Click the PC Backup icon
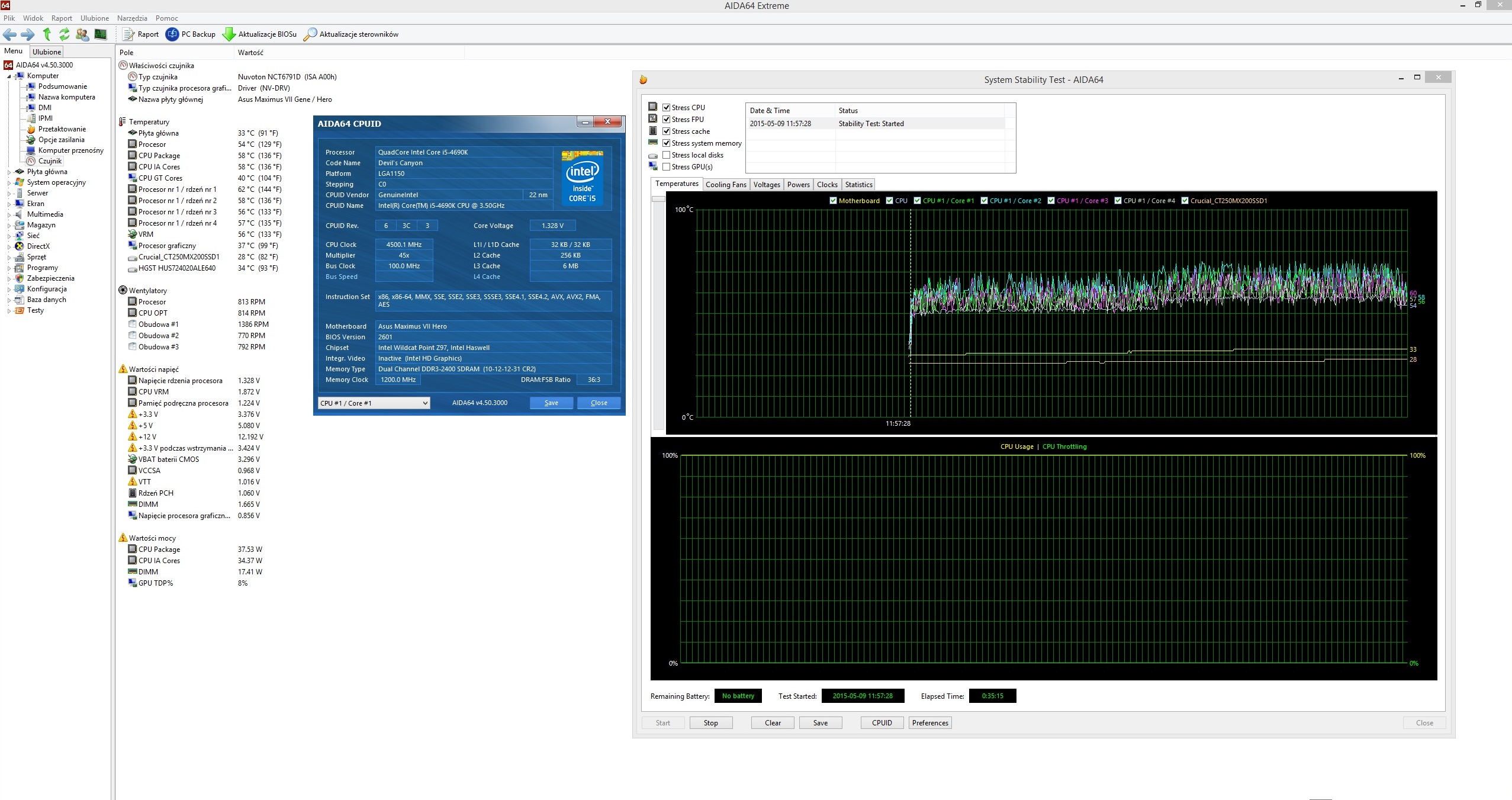 (172, 34)
